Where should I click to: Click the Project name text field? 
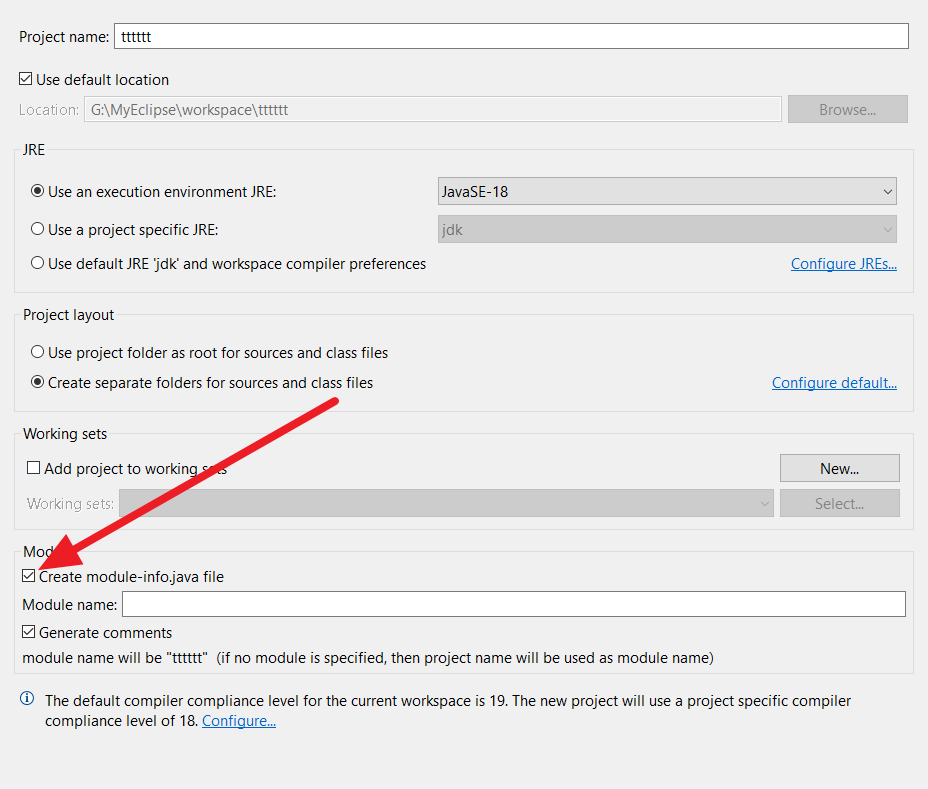511,36
